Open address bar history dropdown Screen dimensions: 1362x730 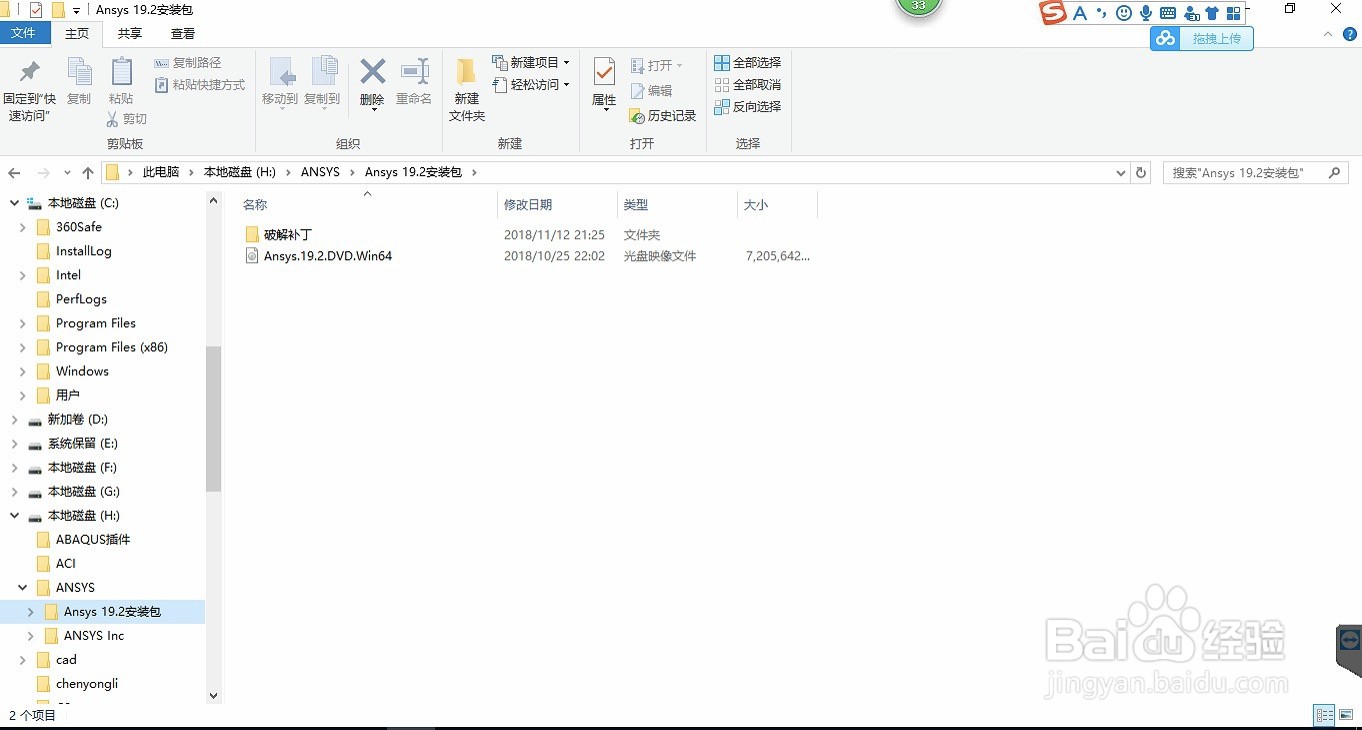coord(1121,173)
